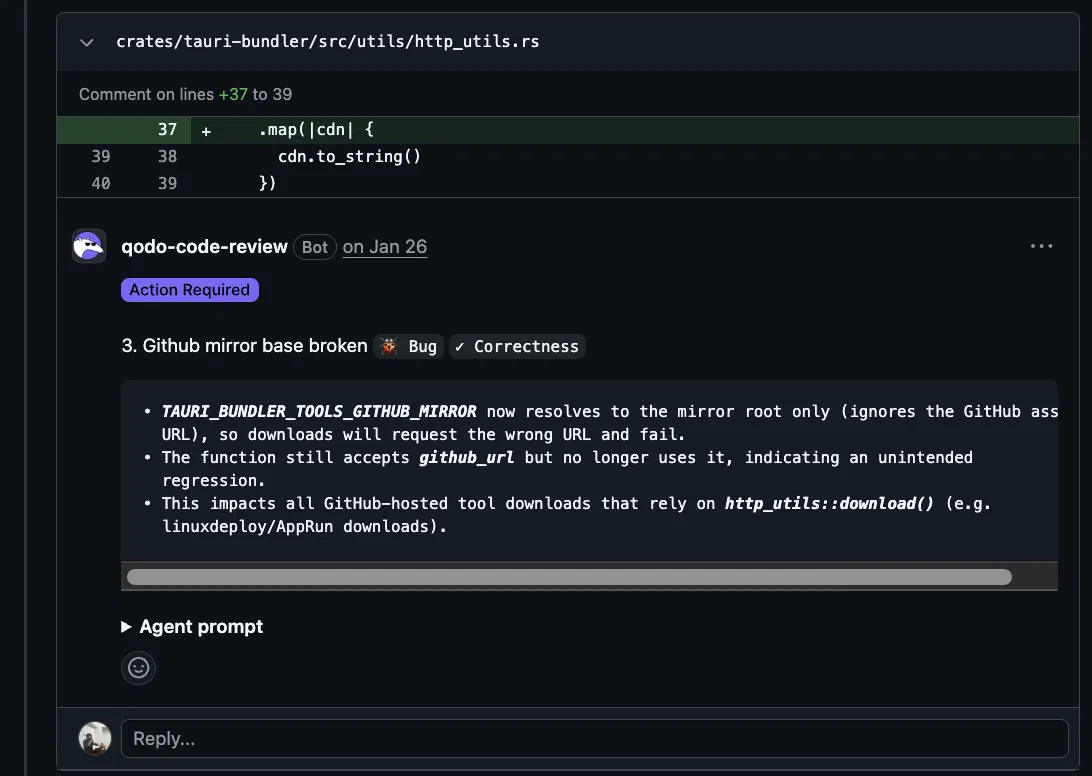
Task: Focus the Reply... input field
Action: pyautogui.click(x=594, y=738)
